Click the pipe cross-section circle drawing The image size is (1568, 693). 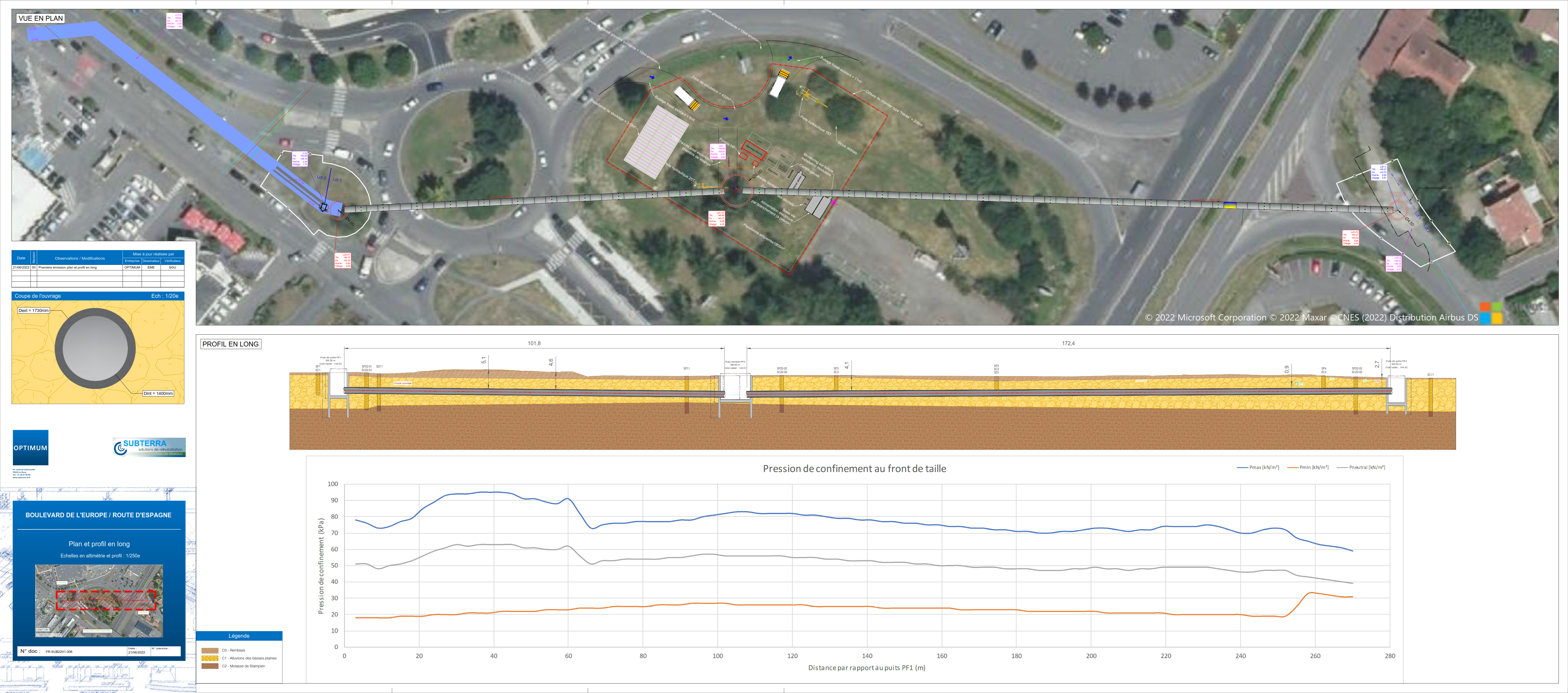pos(95,348)
